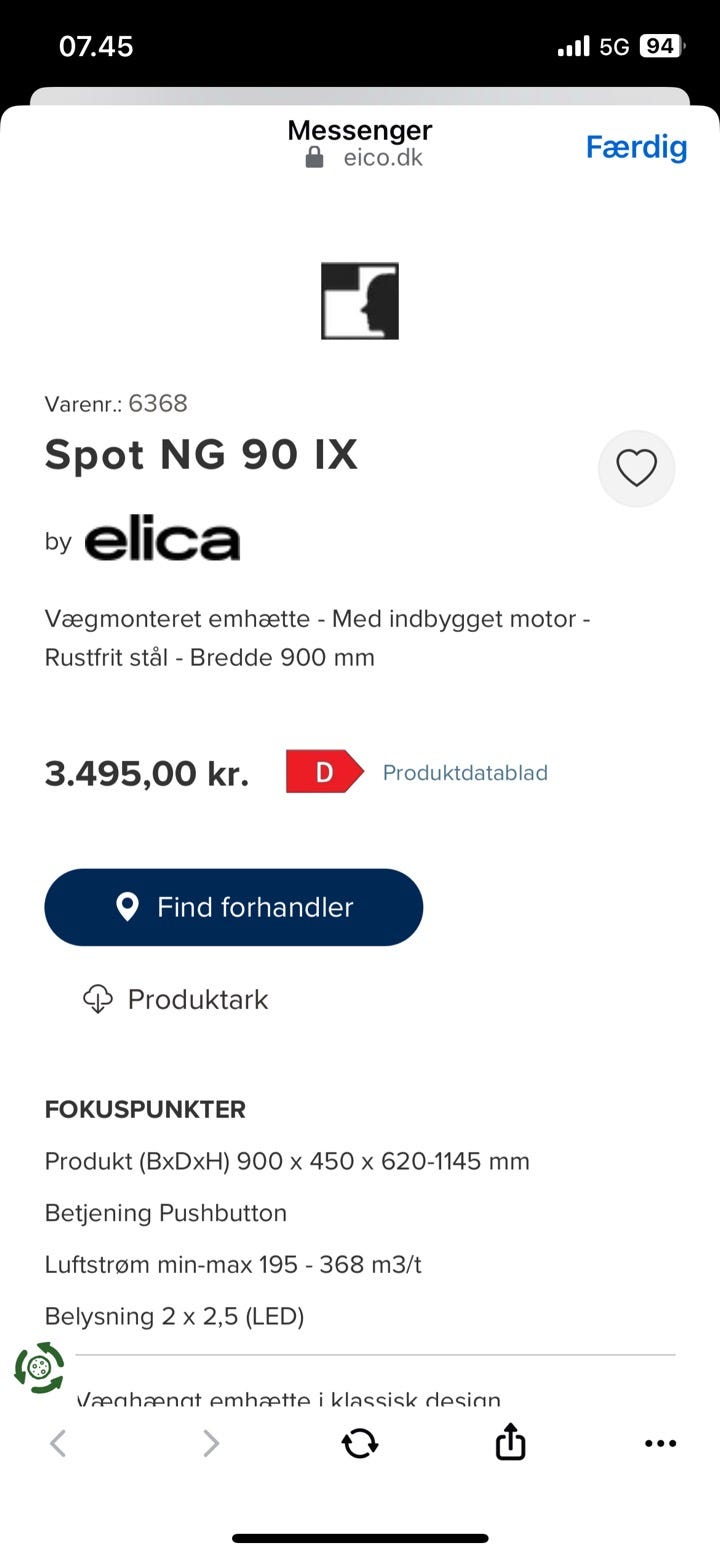Go forward with the right chevron
720x1558 pixels.
coord(210,1443)
